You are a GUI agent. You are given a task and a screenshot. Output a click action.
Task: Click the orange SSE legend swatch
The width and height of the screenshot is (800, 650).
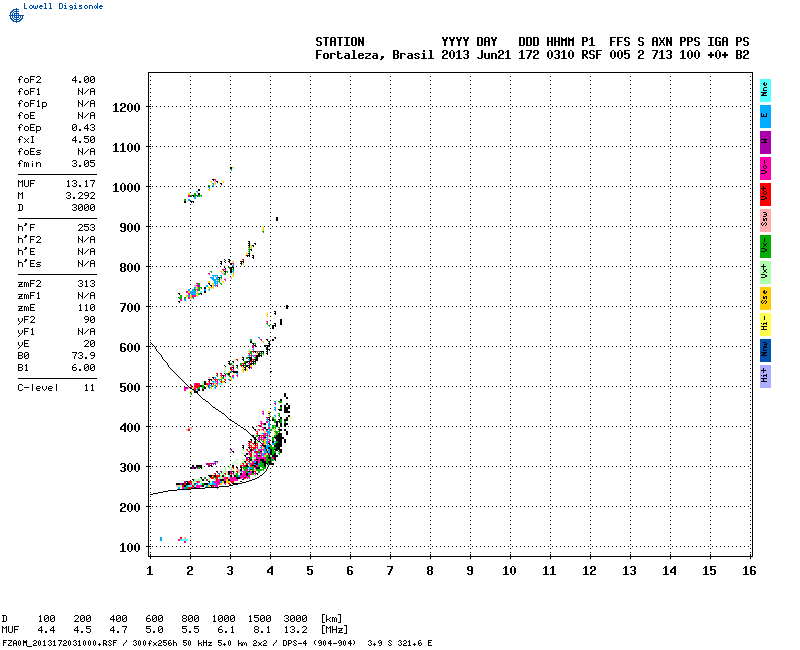coord(765,298)
